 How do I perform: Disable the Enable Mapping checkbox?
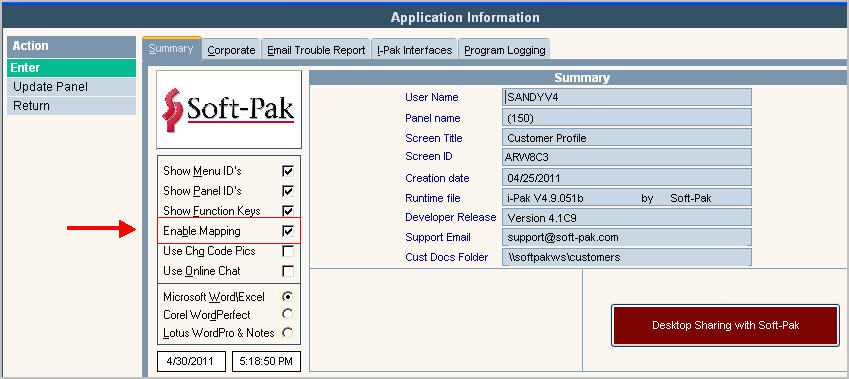pos(288,231)
